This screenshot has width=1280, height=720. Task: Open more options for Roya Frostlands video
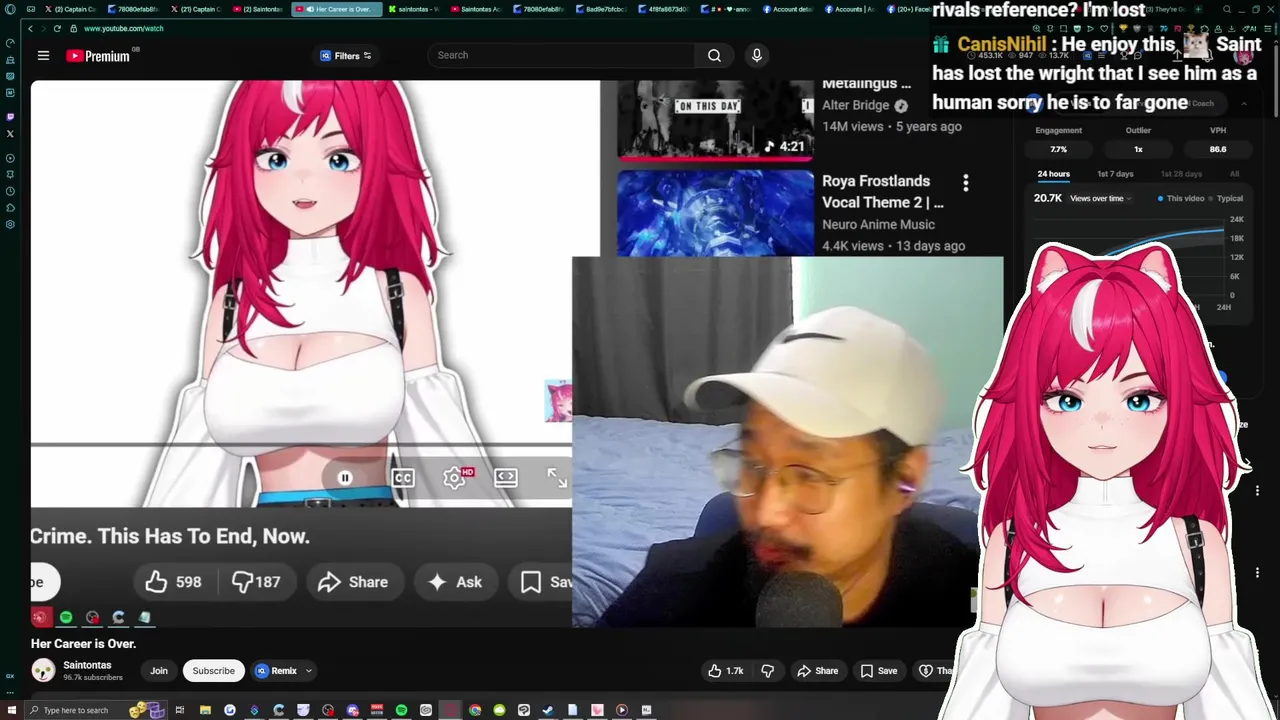(965, 183)
